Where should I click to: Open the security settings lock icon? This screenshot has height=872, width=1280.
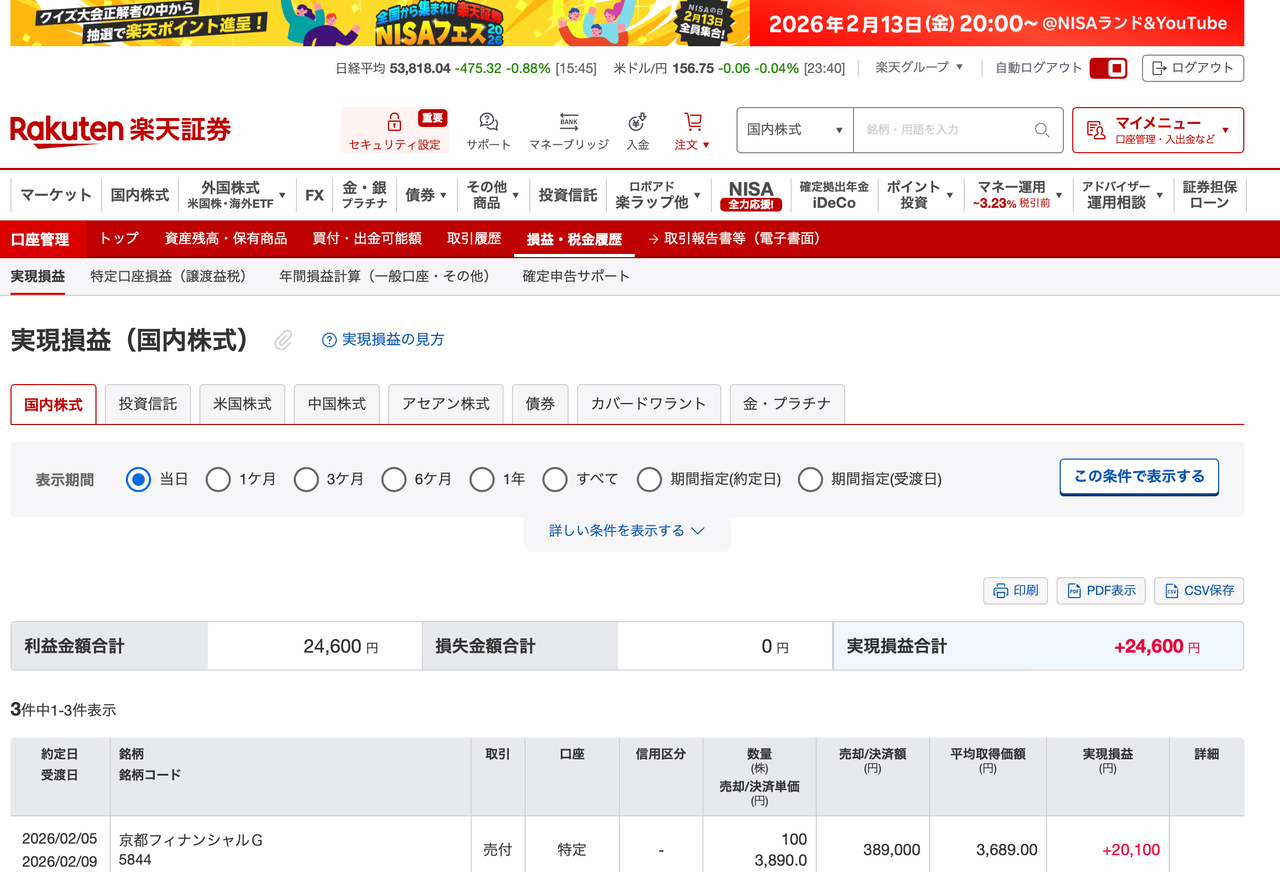tap(394, 123)
